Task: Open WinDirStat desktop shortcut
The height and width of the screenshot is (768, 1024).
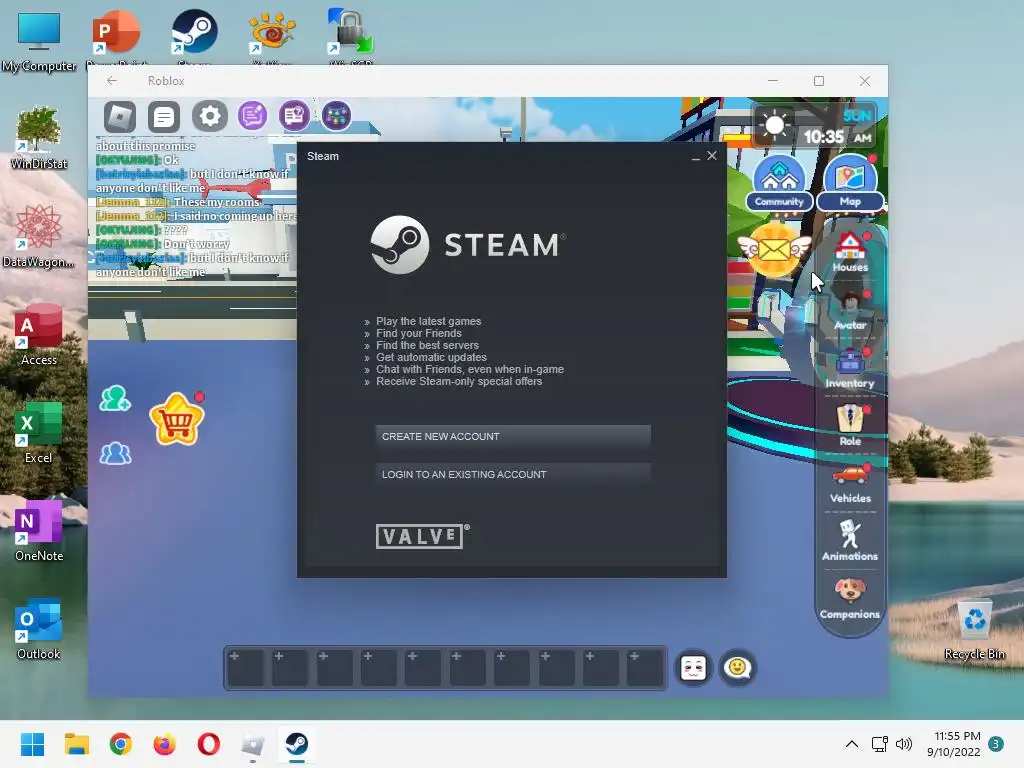Action: [39, 138]
